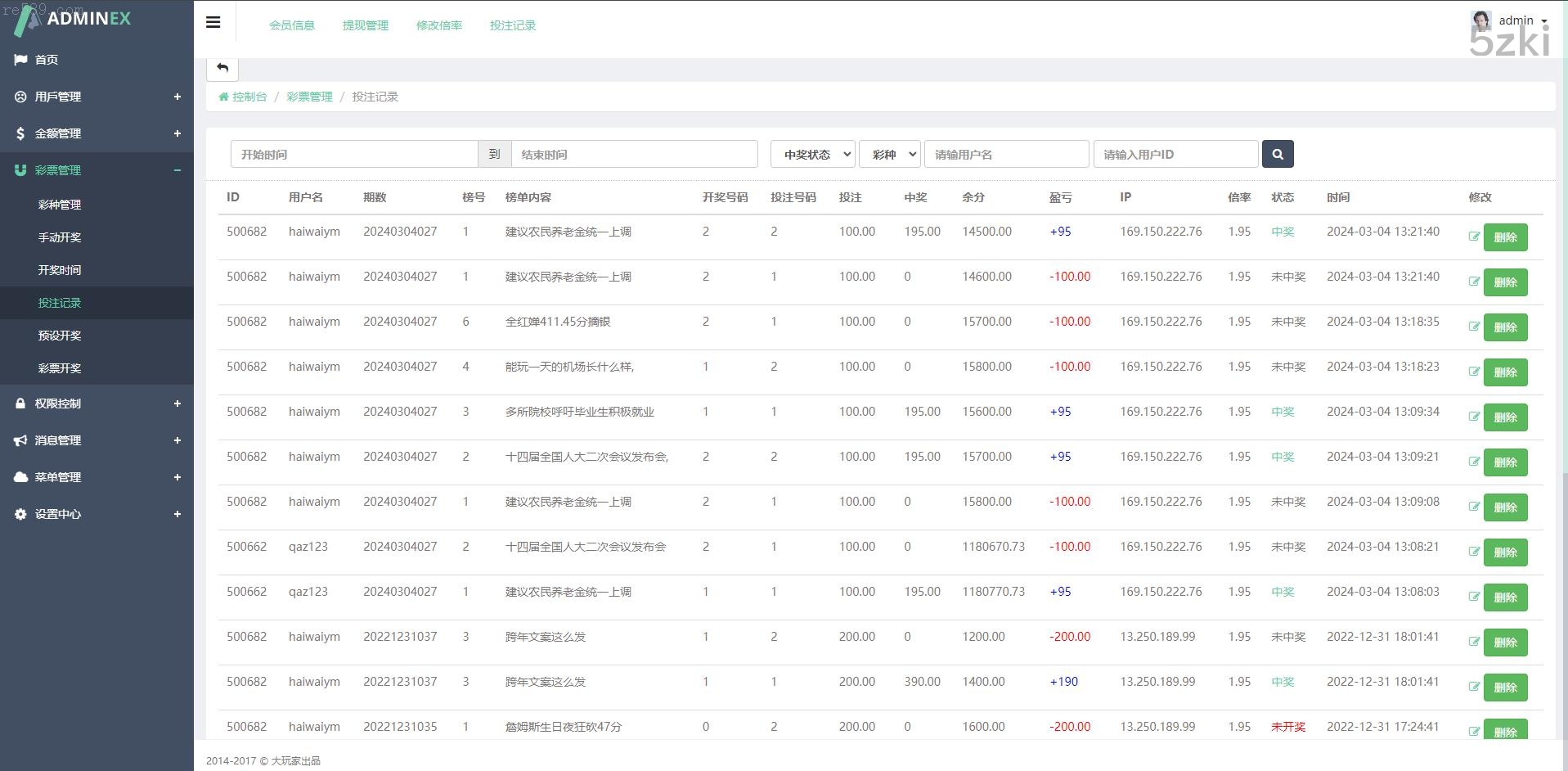Go to 预设开奖 in sidebar submenu
This screenshot has height=771, width=1568.
[60, 336]
